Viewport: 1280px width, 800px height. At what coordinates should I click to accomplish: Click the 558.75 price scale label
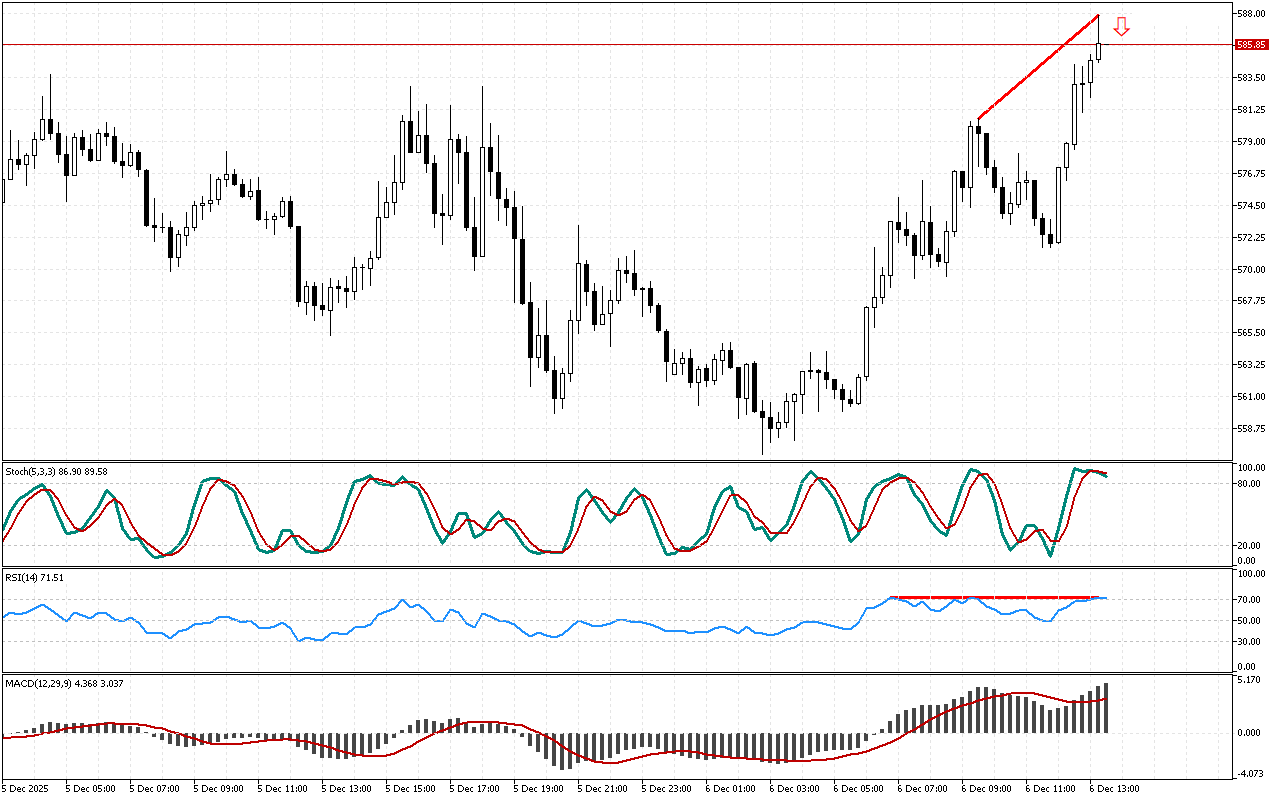[1251, 428]
